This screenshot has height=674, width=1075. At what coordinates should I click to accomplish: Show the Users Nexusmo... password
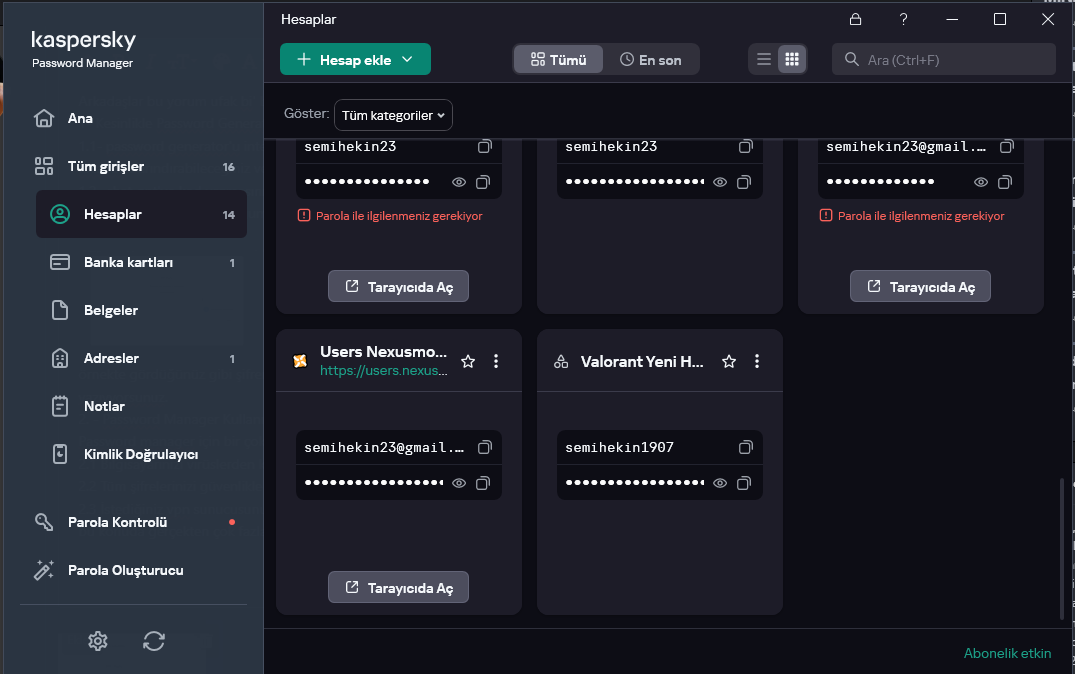coord(459,483)
